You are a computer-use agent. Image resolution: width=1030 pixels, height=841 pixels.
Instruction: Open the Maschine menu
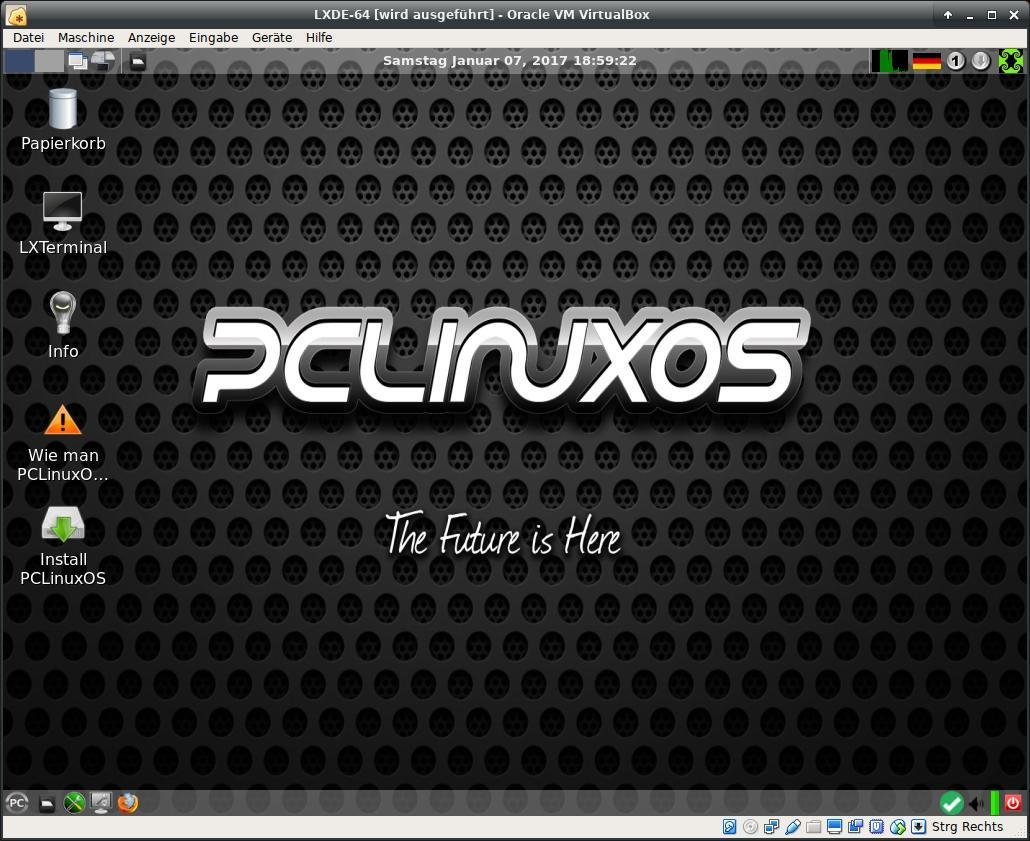[x=86, y=37]
